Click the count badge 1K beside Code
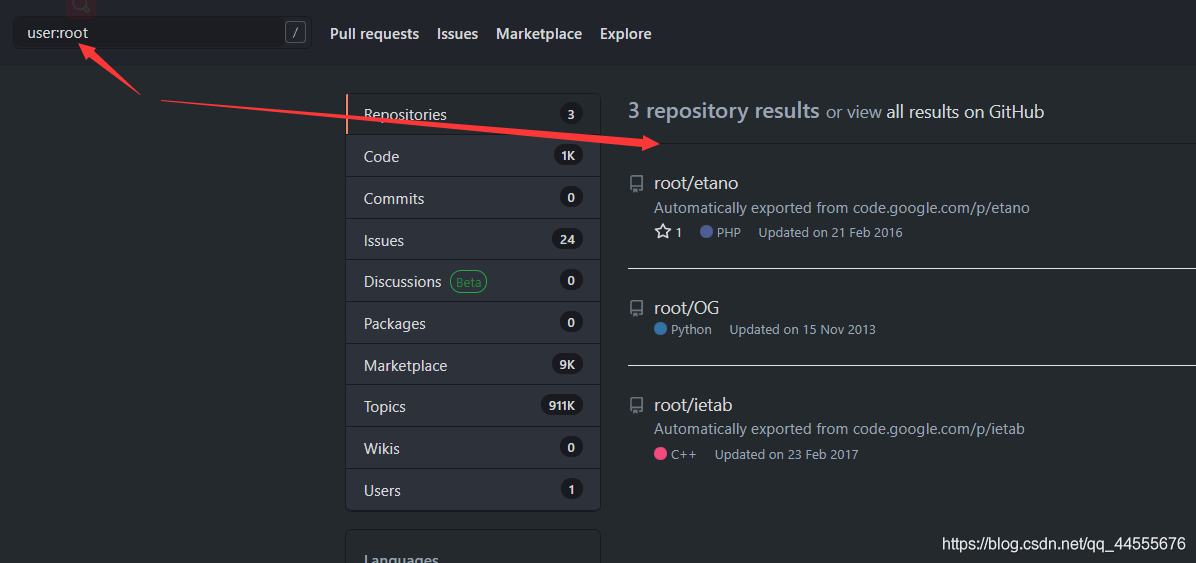Viewport: 1196px width, 563px height. click(x=568, y=156)
